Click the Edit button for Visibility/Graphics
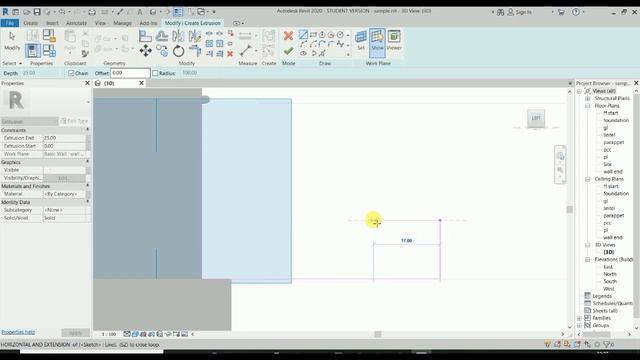This screenshot has height=360, width=640. click(64, 178)
